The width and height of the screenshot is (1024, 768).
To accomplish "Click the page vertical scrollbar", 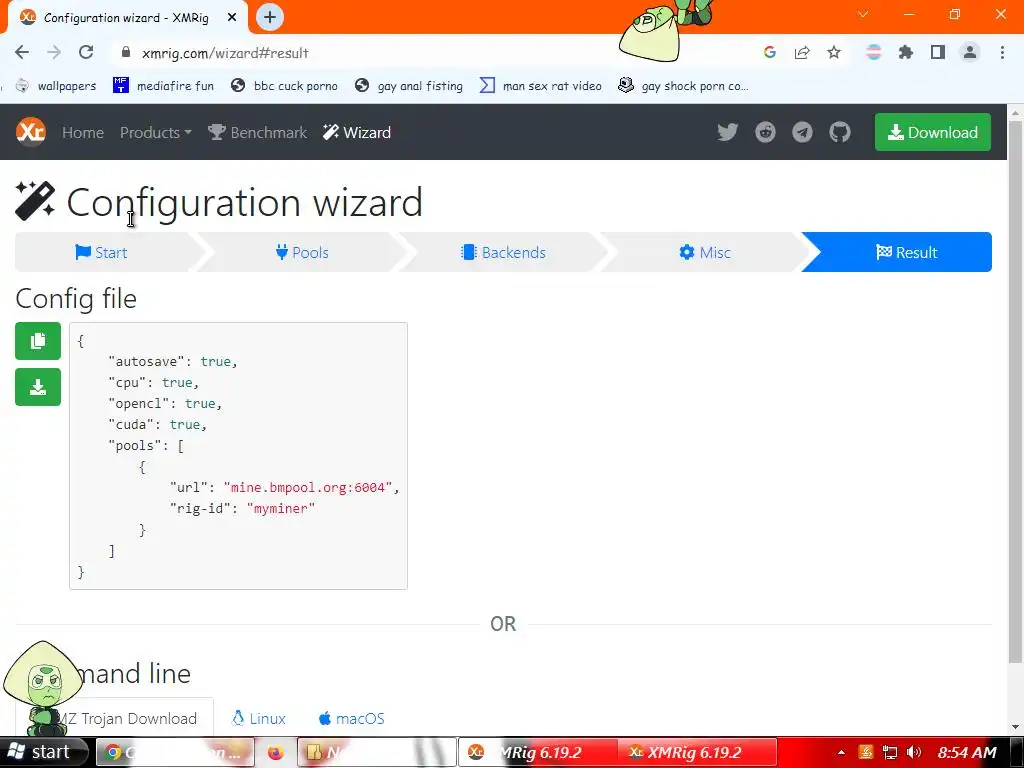I will (x=1016, y=392).
